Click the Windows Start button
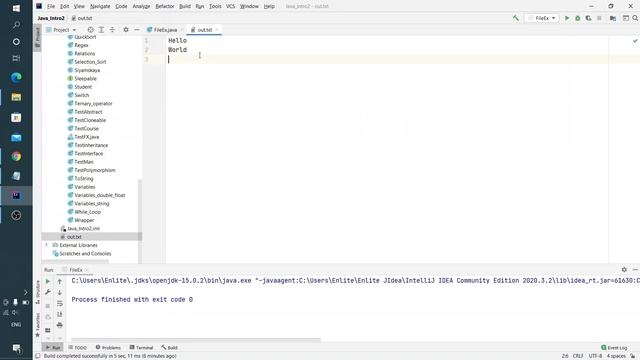This screenshot has height=360, width=640. tap(16, 8)
